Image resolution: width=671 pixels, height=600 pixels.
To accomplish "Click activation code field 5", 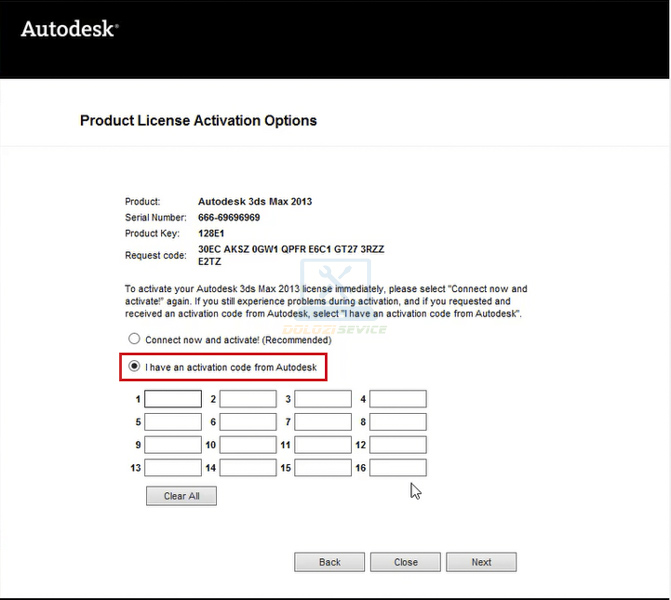I will coord(173,422).
